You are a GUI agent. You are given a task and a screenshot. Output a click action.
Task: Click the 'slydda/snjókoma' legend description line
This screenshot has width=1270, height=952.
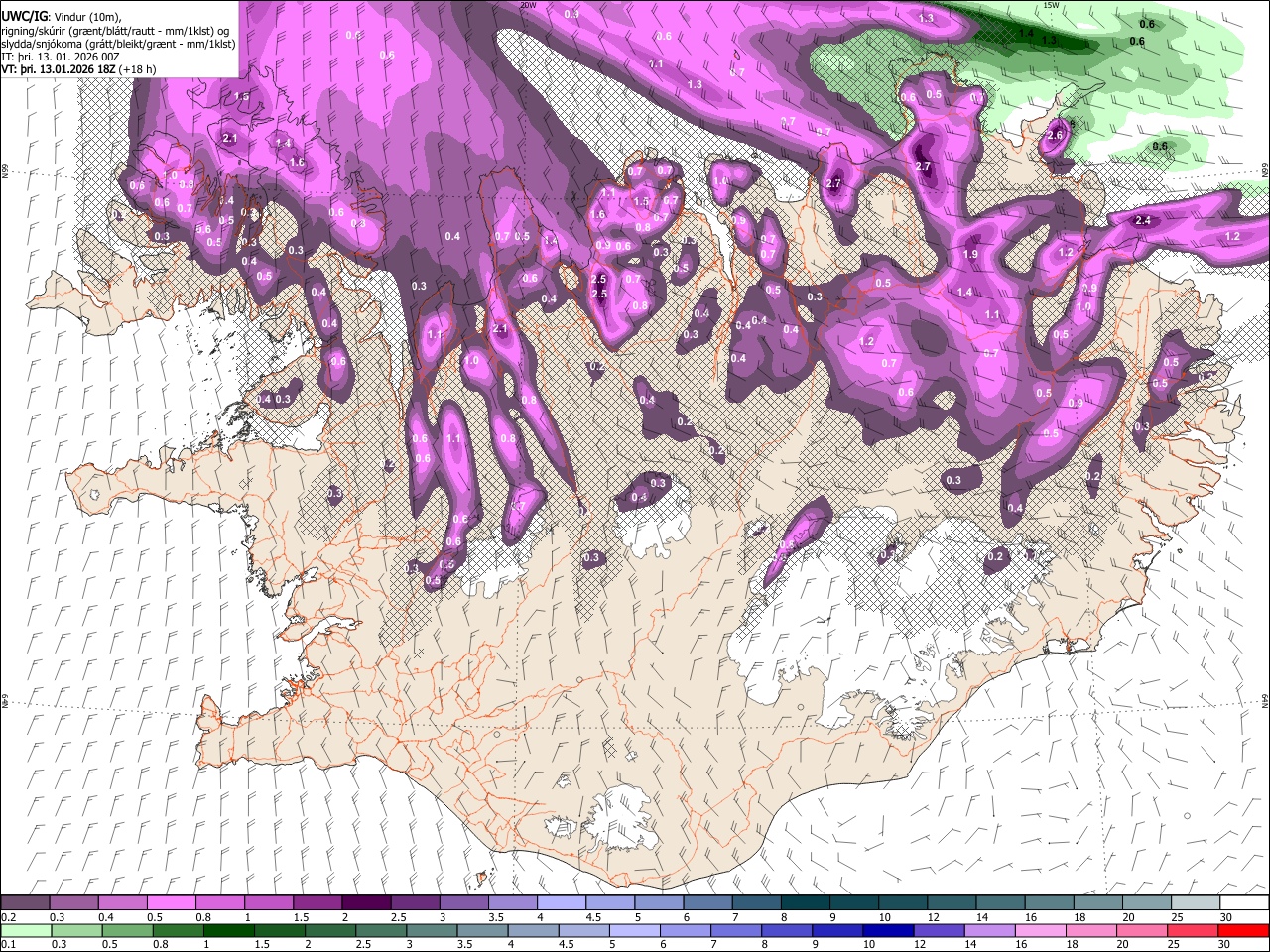click(x=118, y=44)
